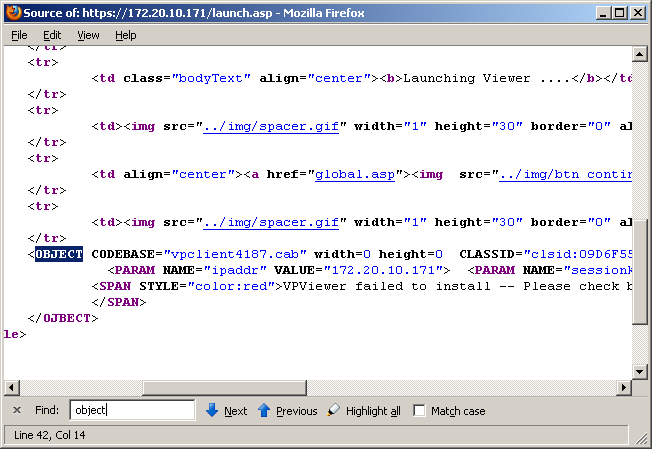Open the Edit menu

(52, 35)
